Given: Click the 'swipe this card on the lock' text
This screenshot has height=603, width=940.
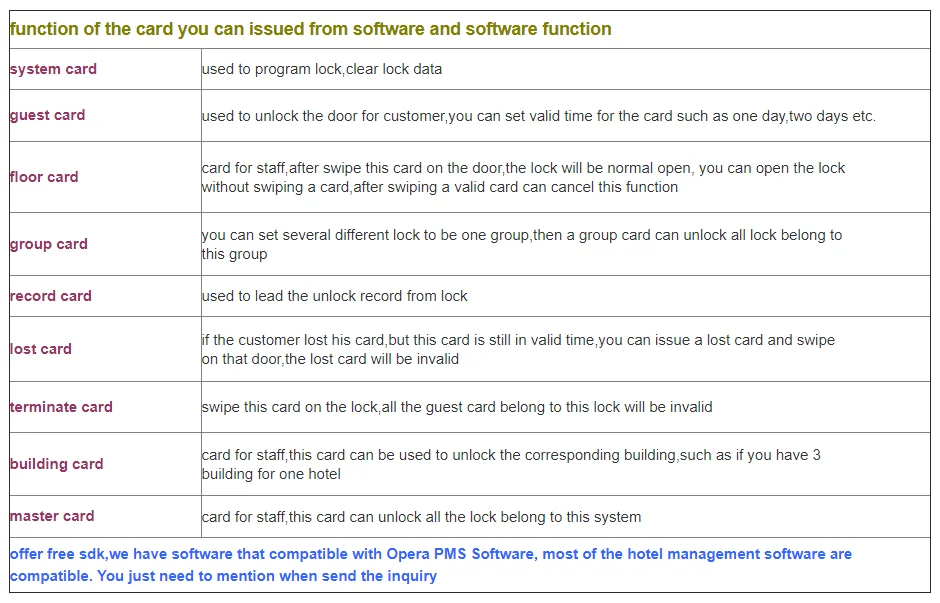Looking at the screenshot, I should (x=457, y=407).
